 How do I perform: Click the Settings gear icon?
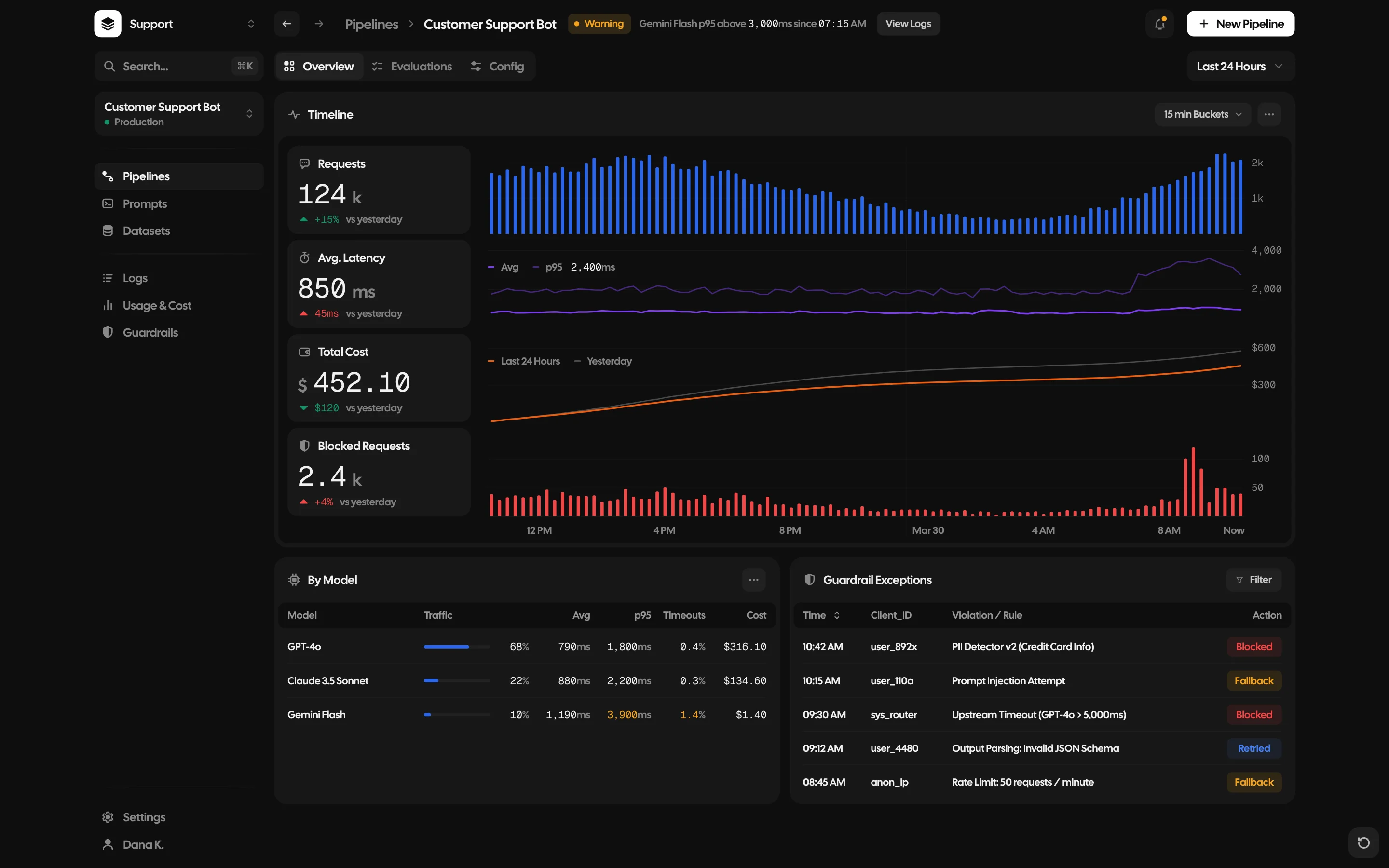click(108, 817)
